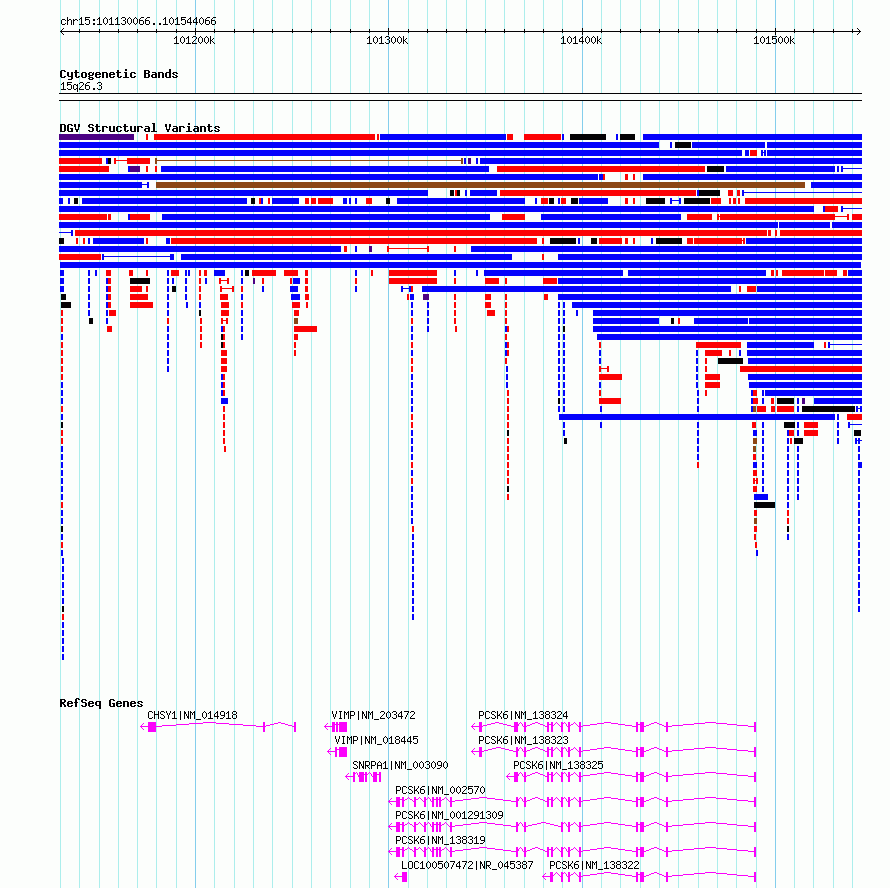
Task: Open the PCSK6|NM_001291309 gene label
Action: (450, 815)
